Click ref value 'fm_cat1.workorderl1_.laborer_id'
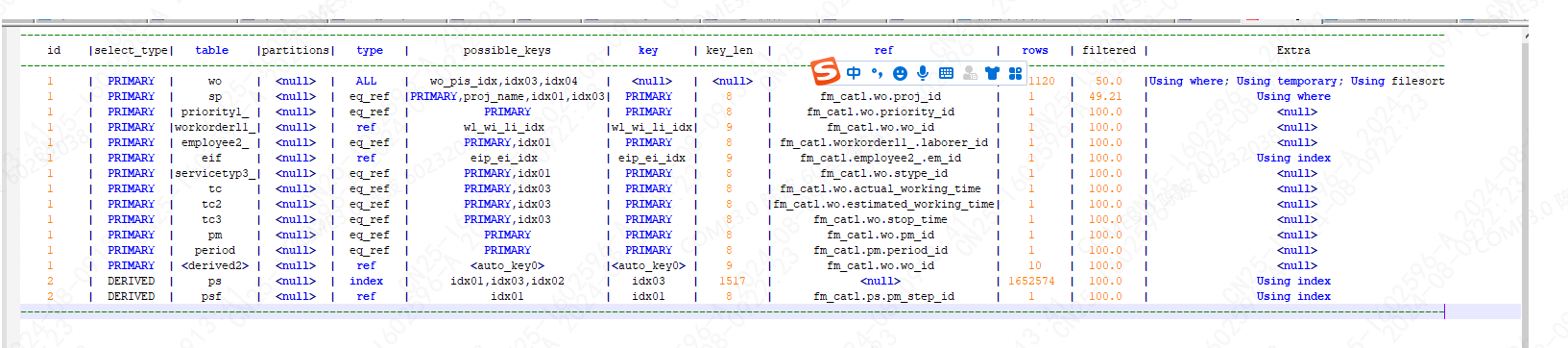This screenshot has height=348, width=1568. point(883,142)
